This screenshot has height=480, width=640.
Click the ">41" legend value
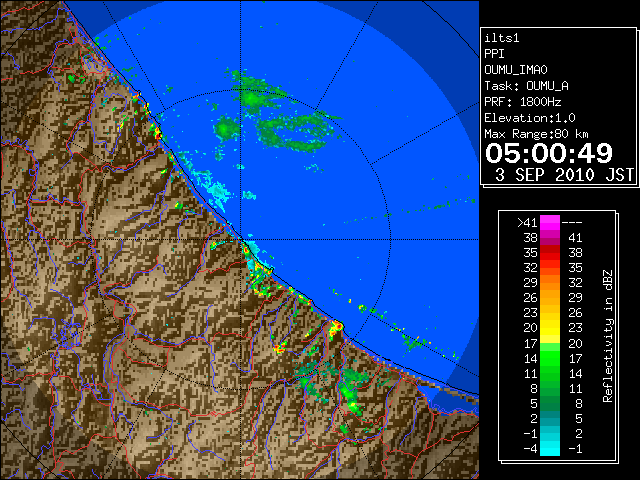click(527, 223)
